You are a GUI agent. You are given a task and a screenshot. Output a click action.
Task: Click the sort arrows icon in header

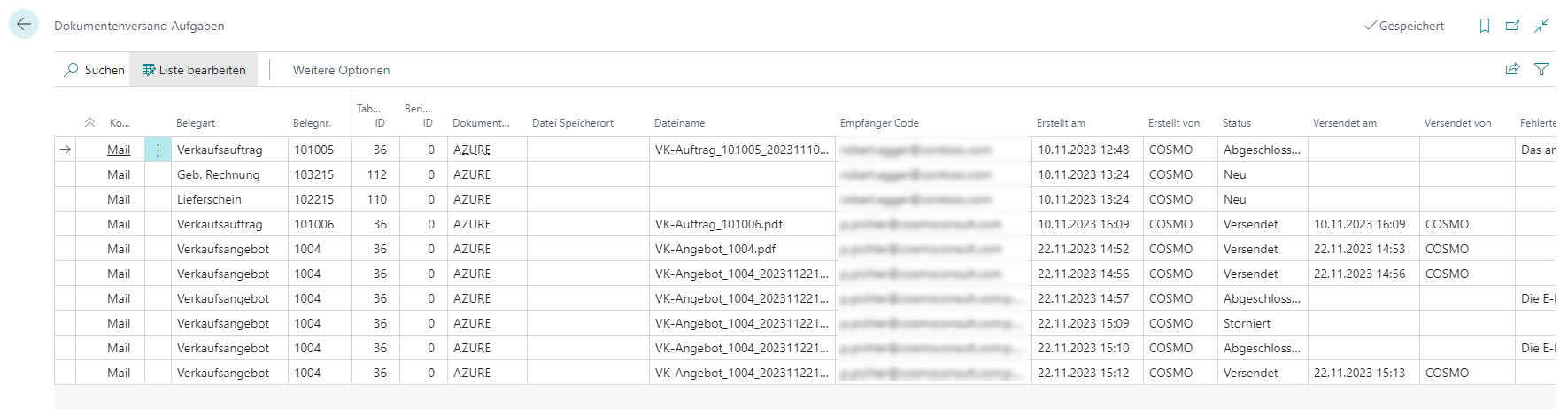[89, 123]
